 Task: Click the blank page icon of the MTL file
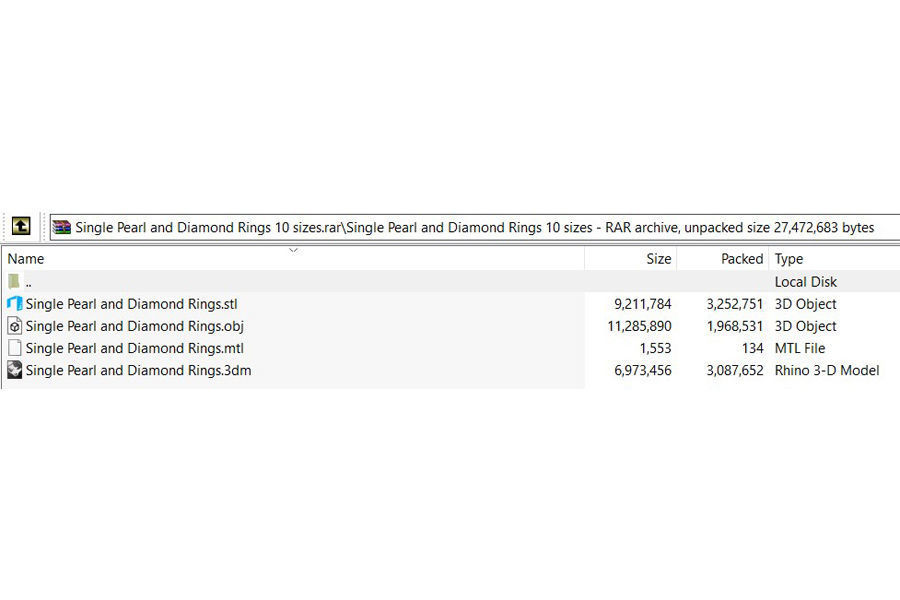[x=14, y=348]
